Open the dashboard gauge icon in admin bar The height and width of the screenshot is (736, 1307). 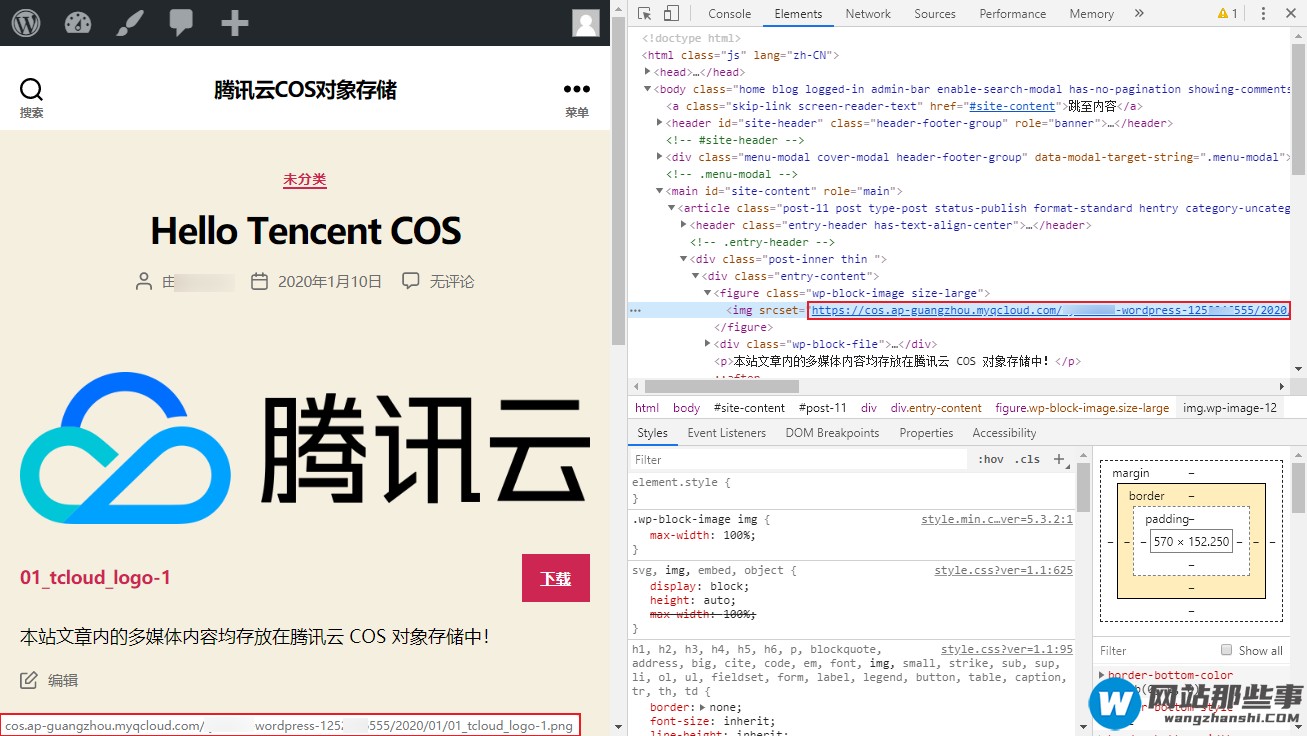(78, 22)
